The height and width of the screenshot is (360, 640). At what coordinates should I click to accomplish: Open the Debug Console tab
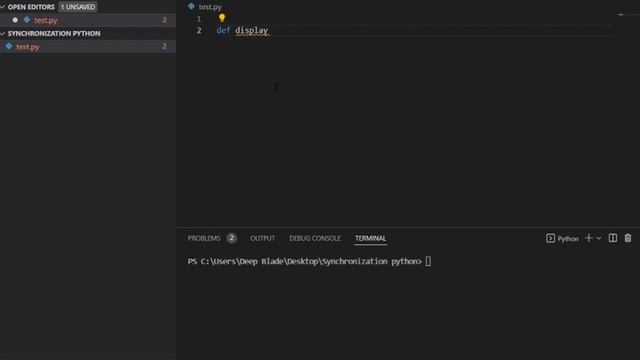tap(315, 238)
